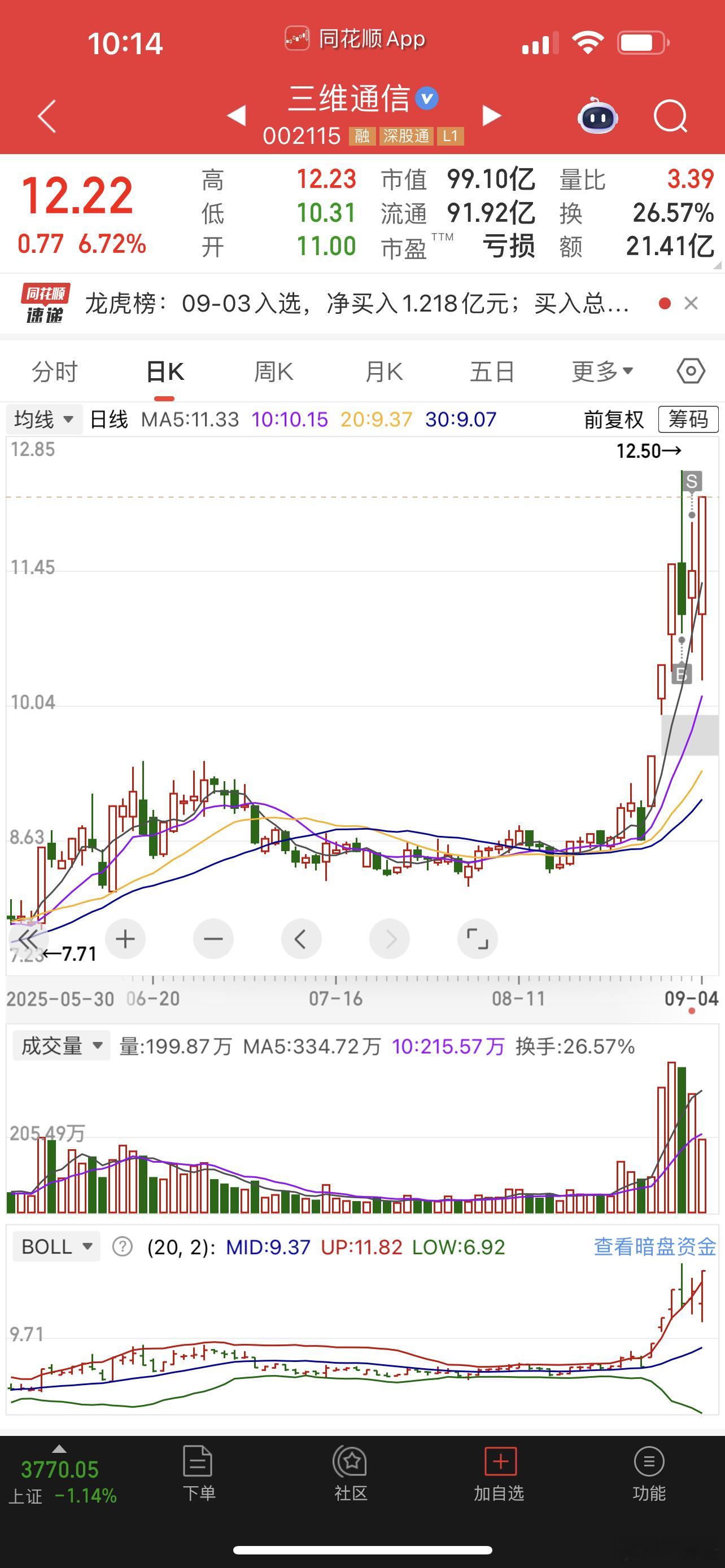Viewport: 725px width, 1568px height.
Task: Tap the double-left collapse arrows on chart
Action: pyautogui.click(x=28, y=939)
